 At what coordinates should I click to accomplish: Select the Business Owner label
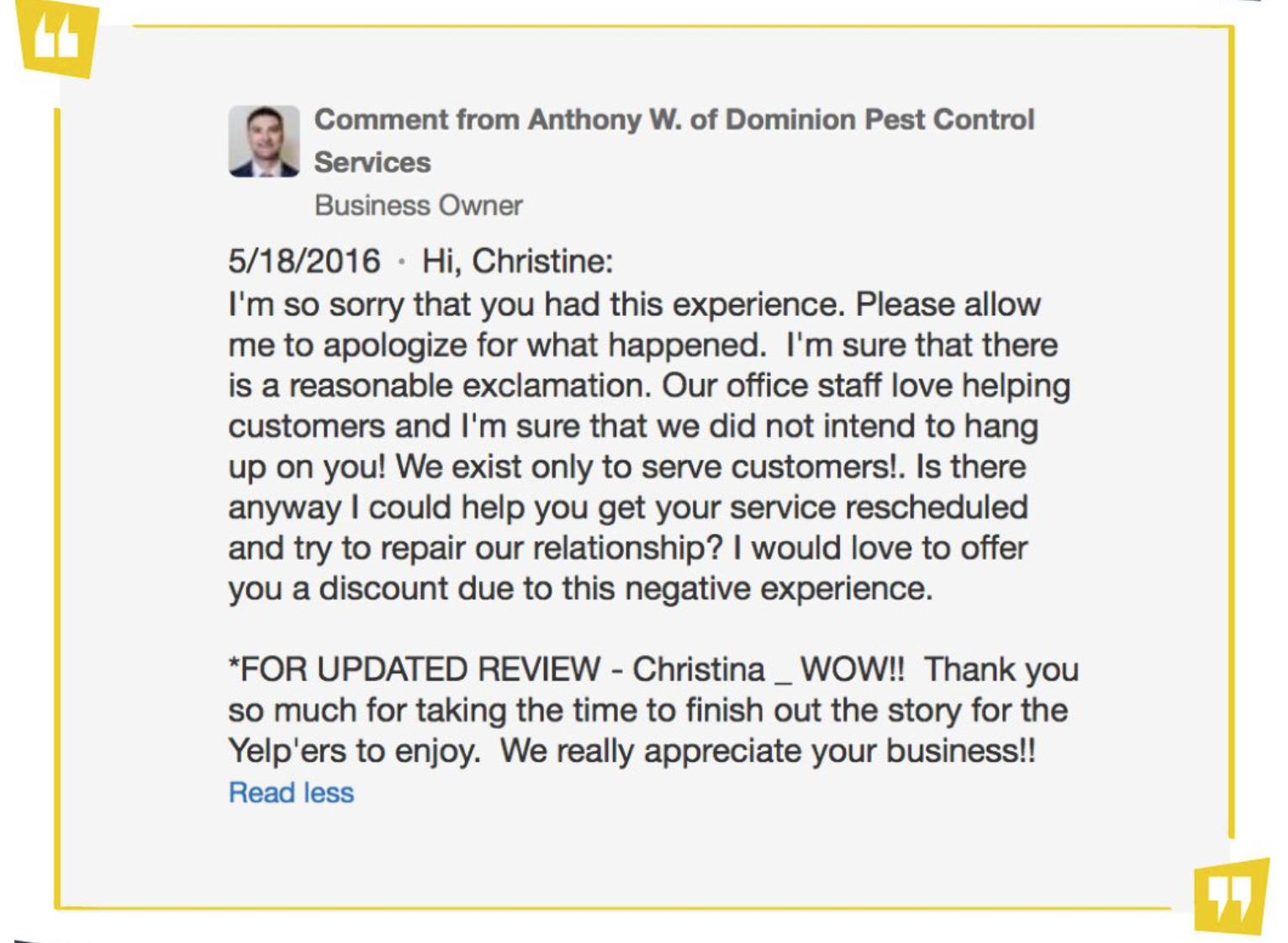point(419,205)
